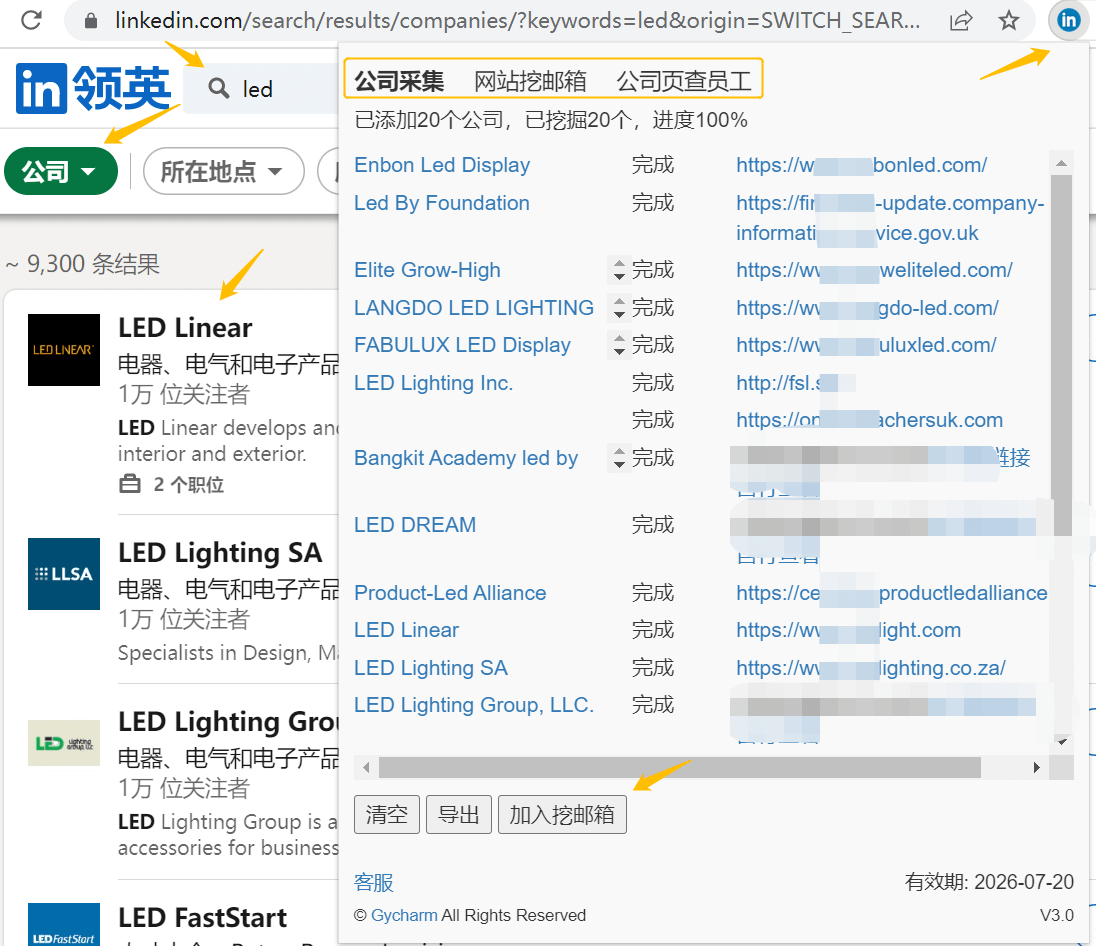Click the 导出 button
This screenshot has width=1096, height=946.
(x=459, y=815)
